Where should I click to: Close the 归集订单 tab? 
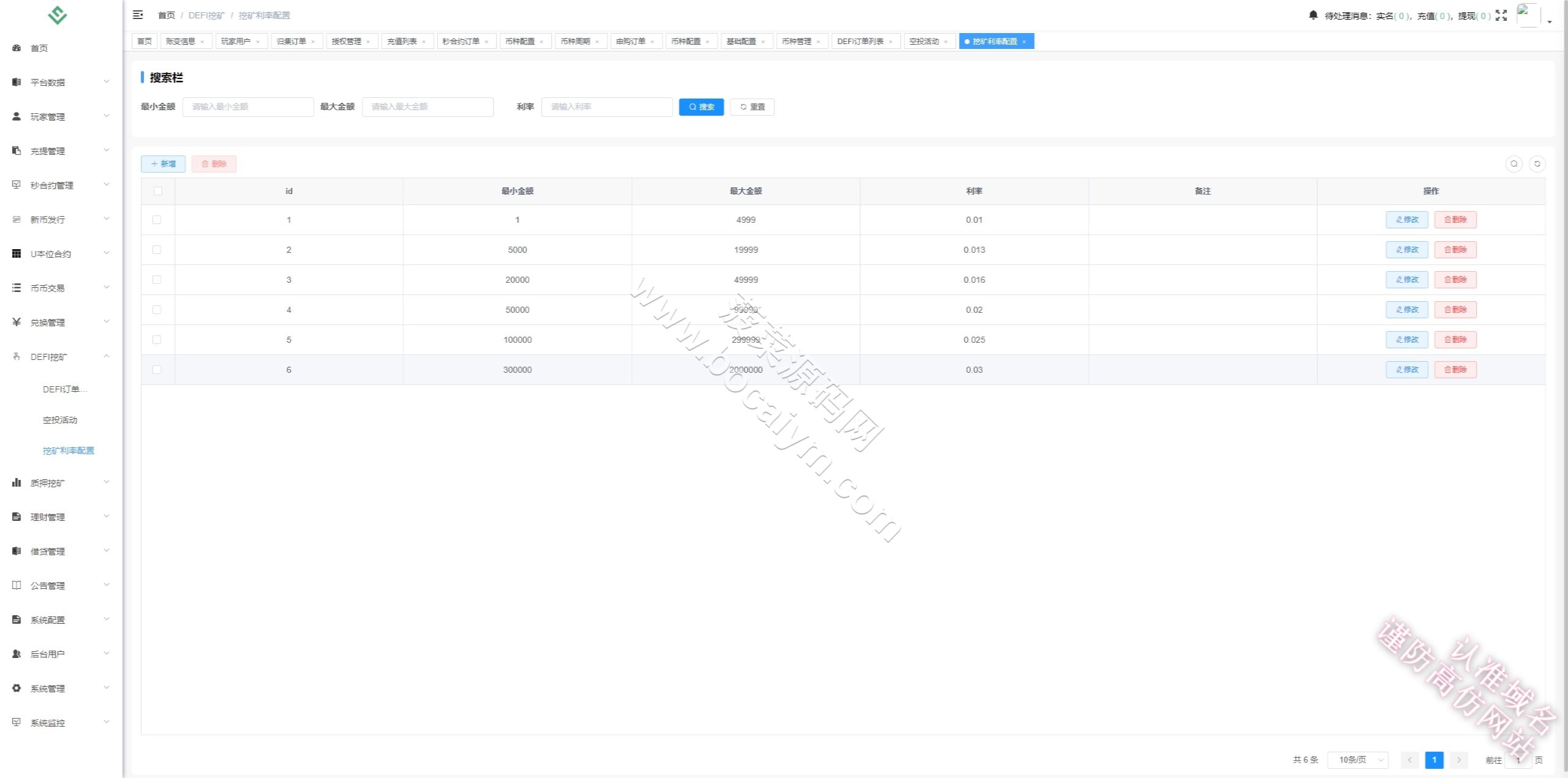pyautogui.click(x=313, y=42)
